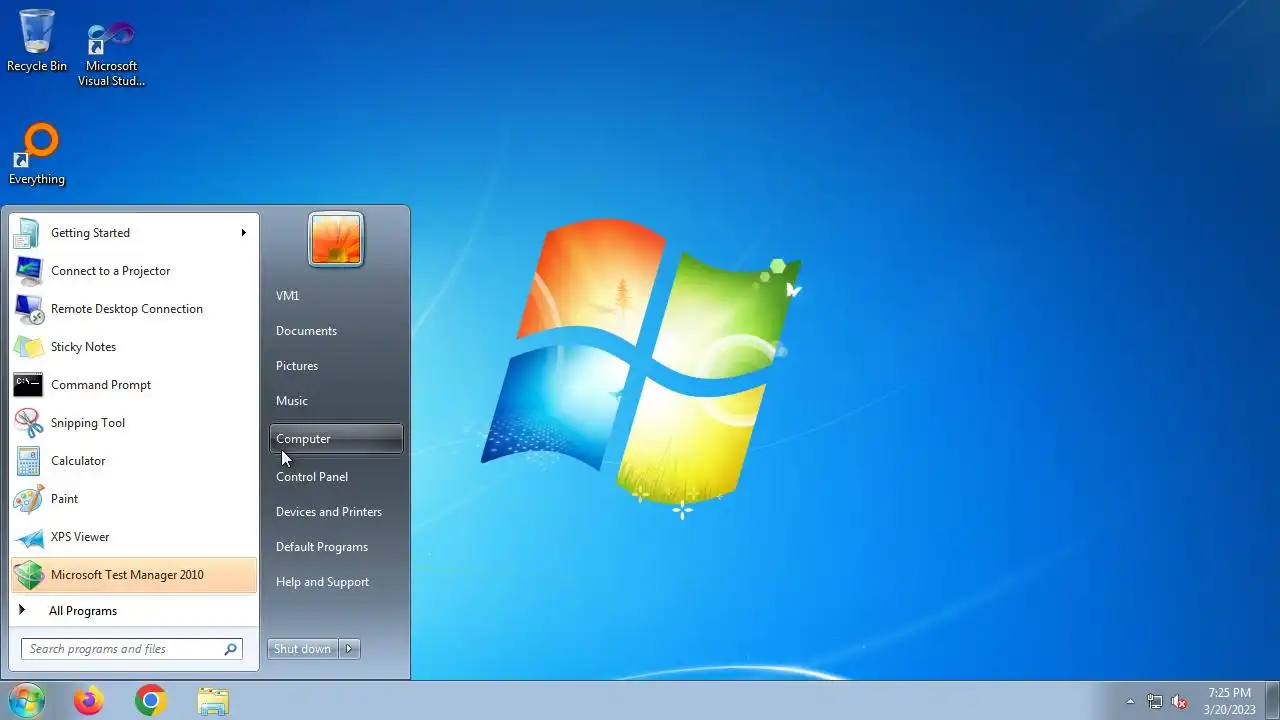1280x720 pixels.
Task: Click the Calculator label
Action: pyautogui.click(x=78, y=461)
